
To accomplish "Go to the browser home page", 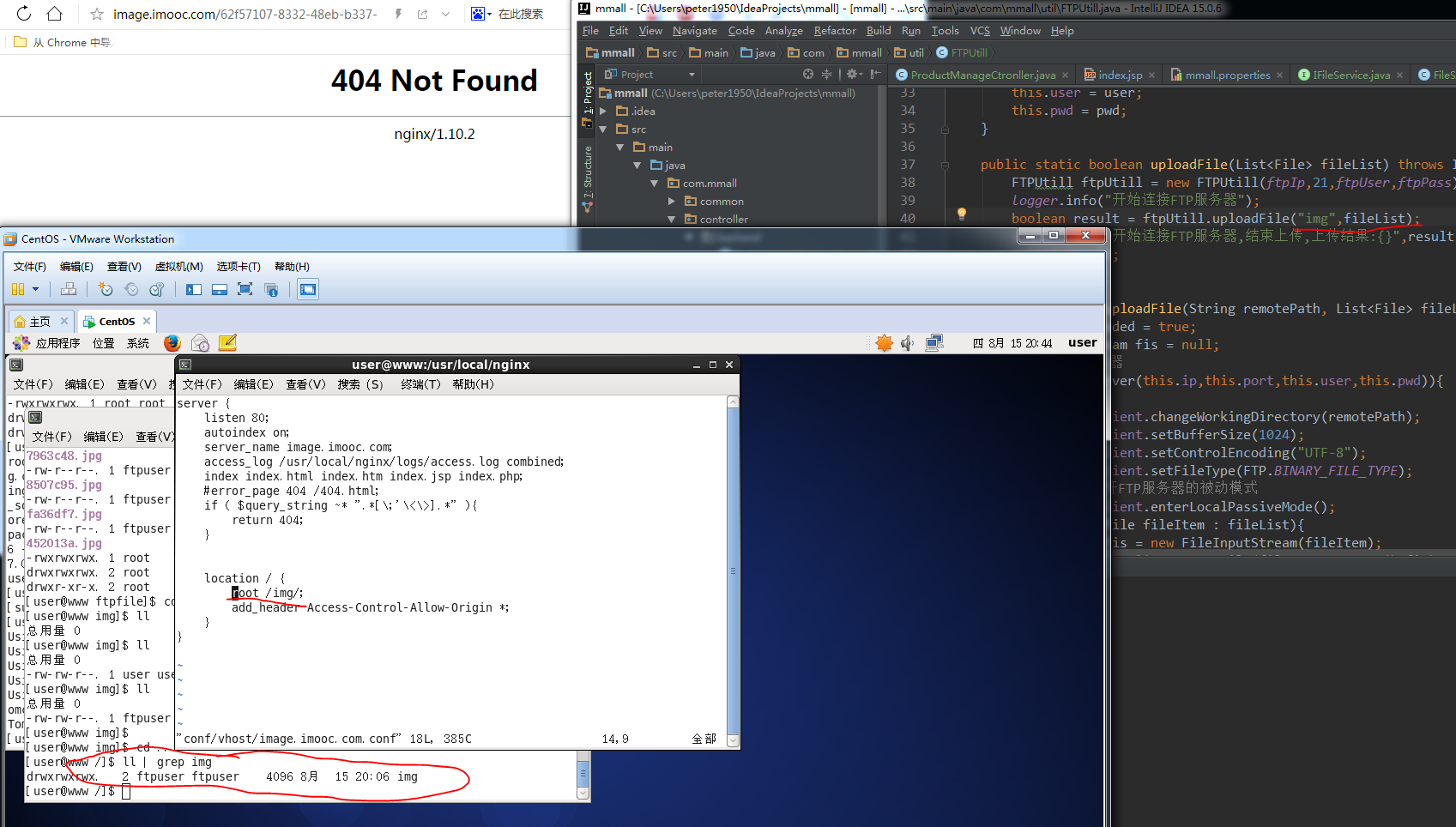I will pos(55,13).
